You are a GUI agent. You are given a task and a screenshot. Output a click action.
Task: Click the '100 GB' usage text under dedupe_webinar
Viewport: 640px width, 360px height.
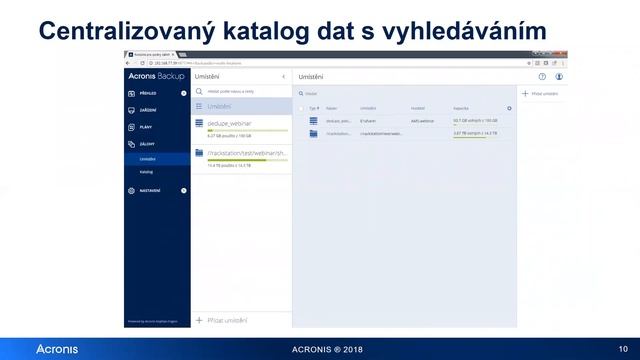pos(229,136)
